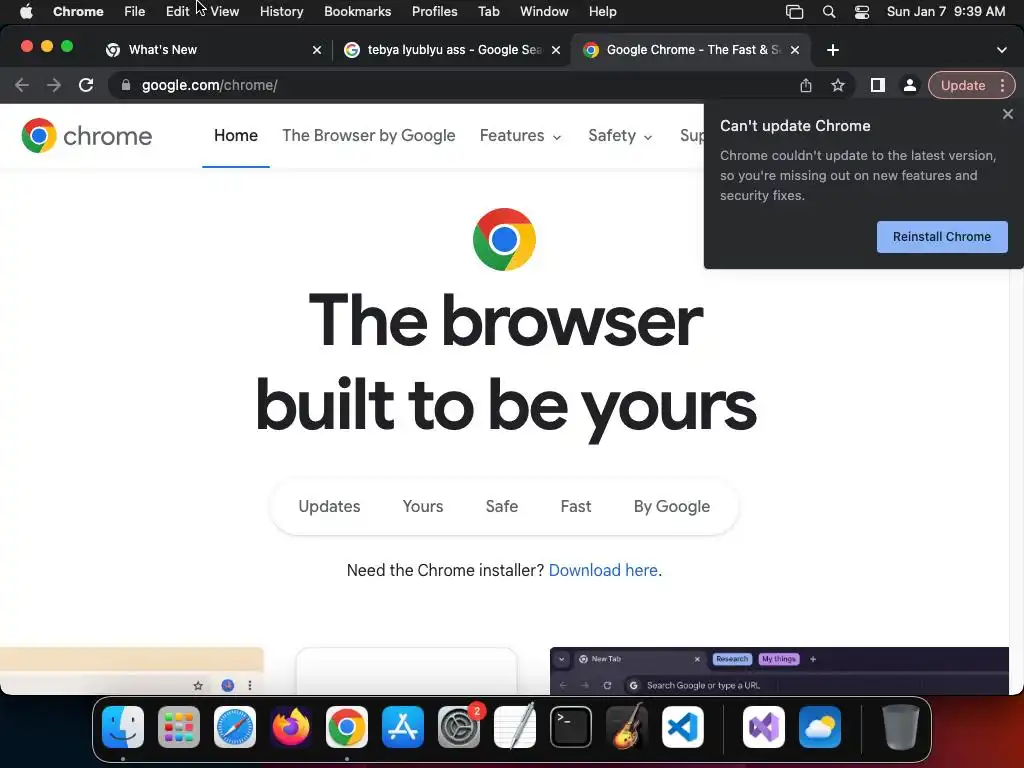This screenshot has width=1024, height=768.
Task: Open Visual Studio Code from the Dock
Action: point(682,727)
